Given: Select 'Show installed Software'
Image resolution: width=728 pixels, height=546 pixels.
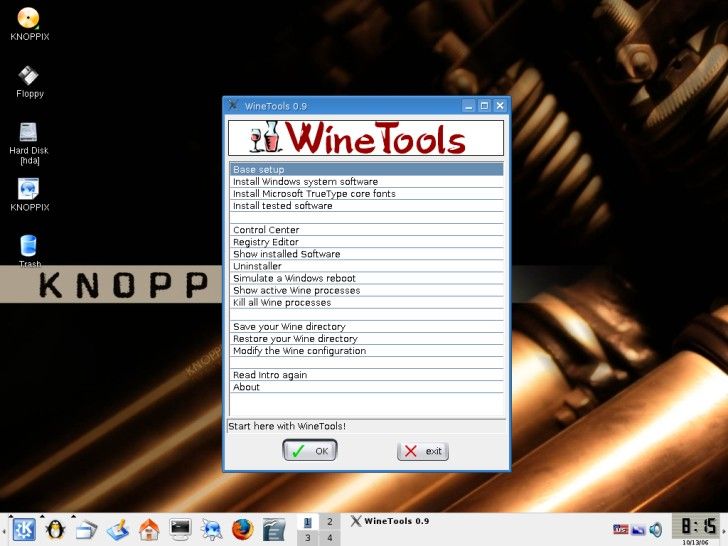Looking at the screenshot, I should coord(366,254).
